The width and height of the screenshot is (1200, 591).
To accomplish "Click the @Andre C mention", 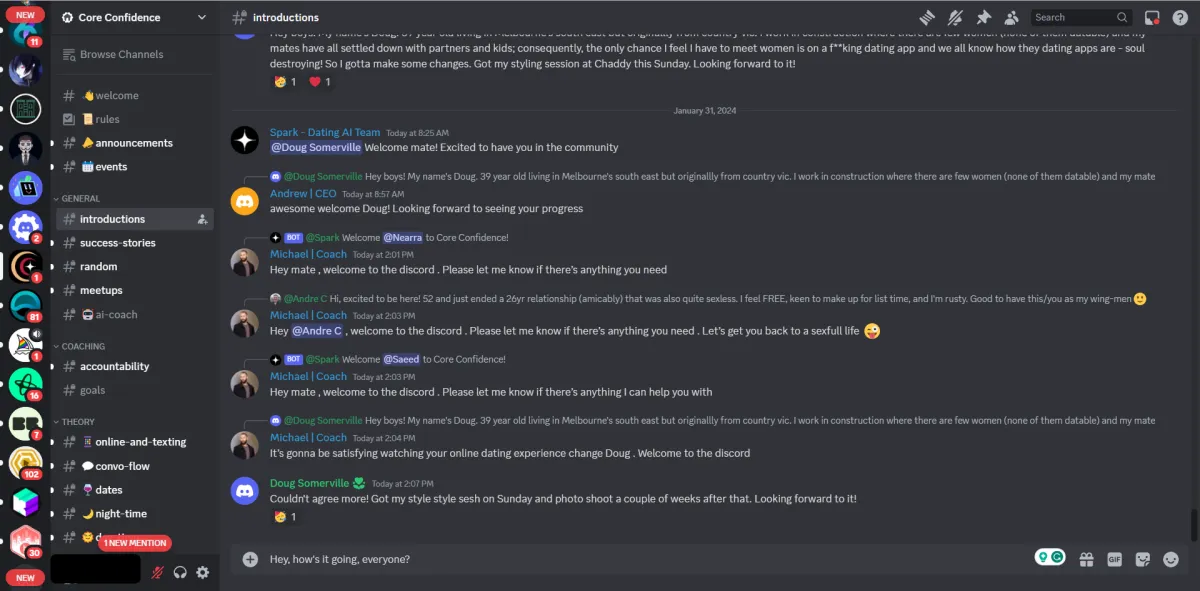I will pos(317,330).
